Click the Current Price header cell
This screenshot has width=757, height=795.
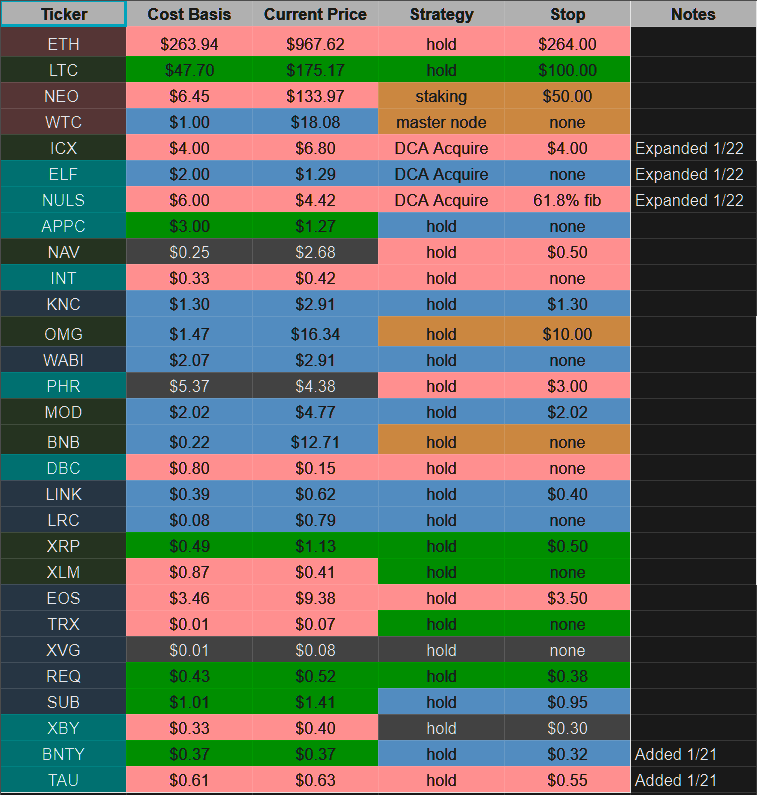click(315, 14)
